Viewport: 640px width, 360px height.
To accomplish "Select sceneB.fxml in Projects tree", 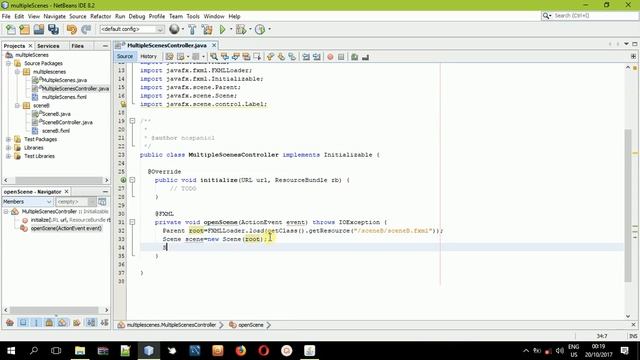I will (56, 131).
